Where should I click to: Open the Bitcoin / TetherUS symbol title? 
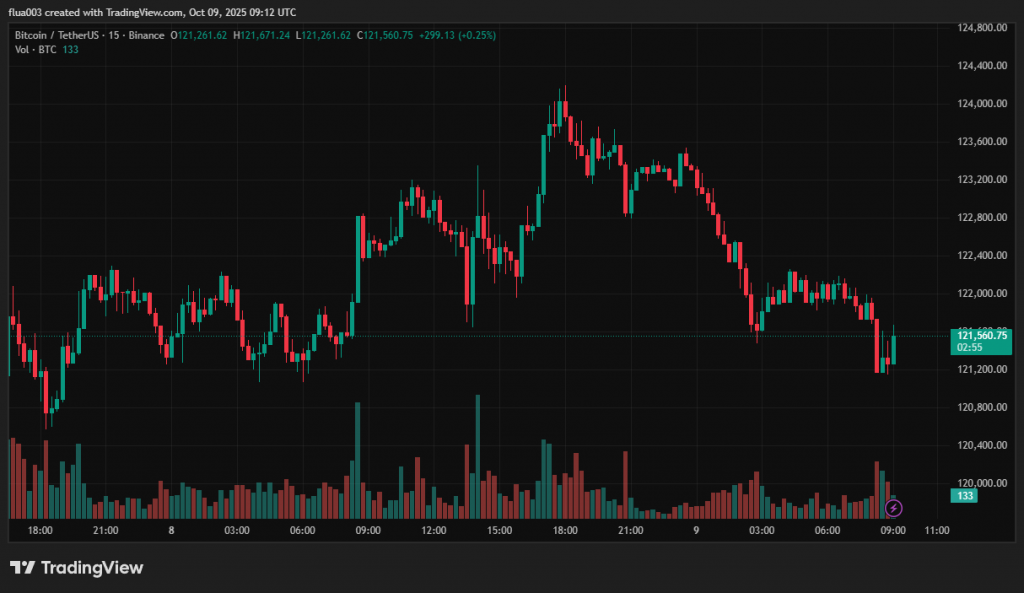58,35
